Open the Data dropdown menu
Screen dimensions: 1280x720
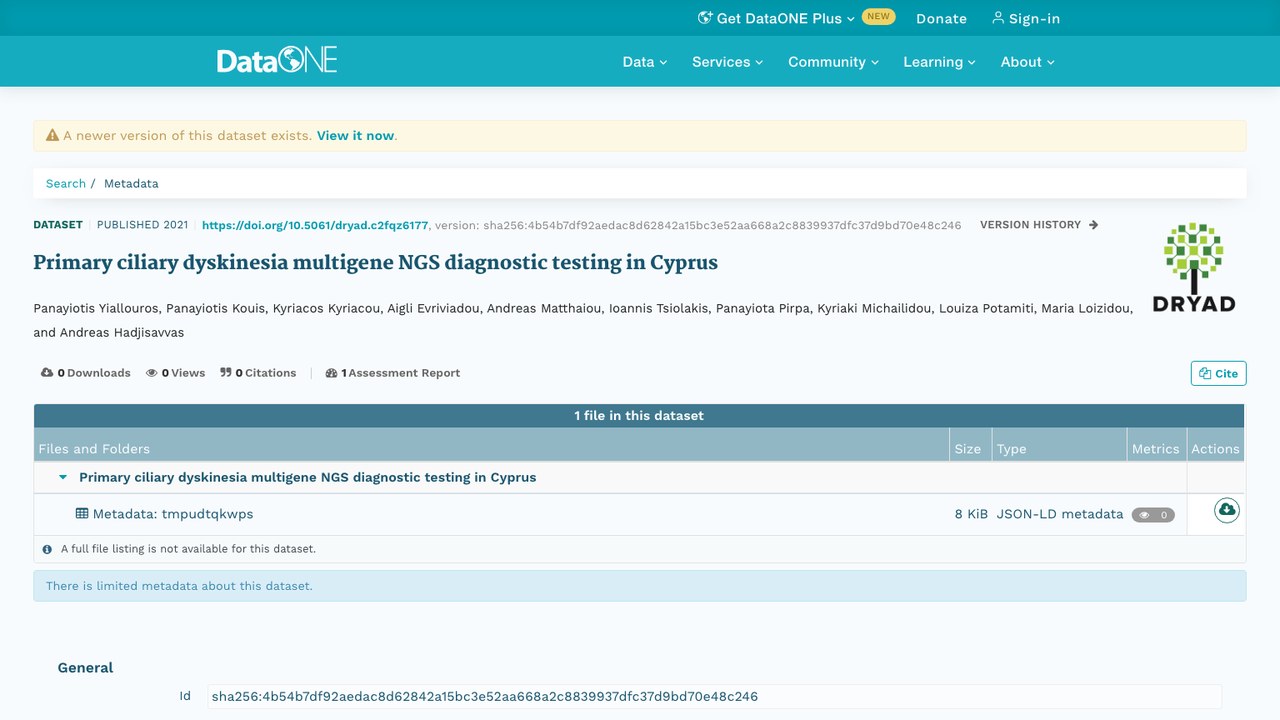pos(644,62)
